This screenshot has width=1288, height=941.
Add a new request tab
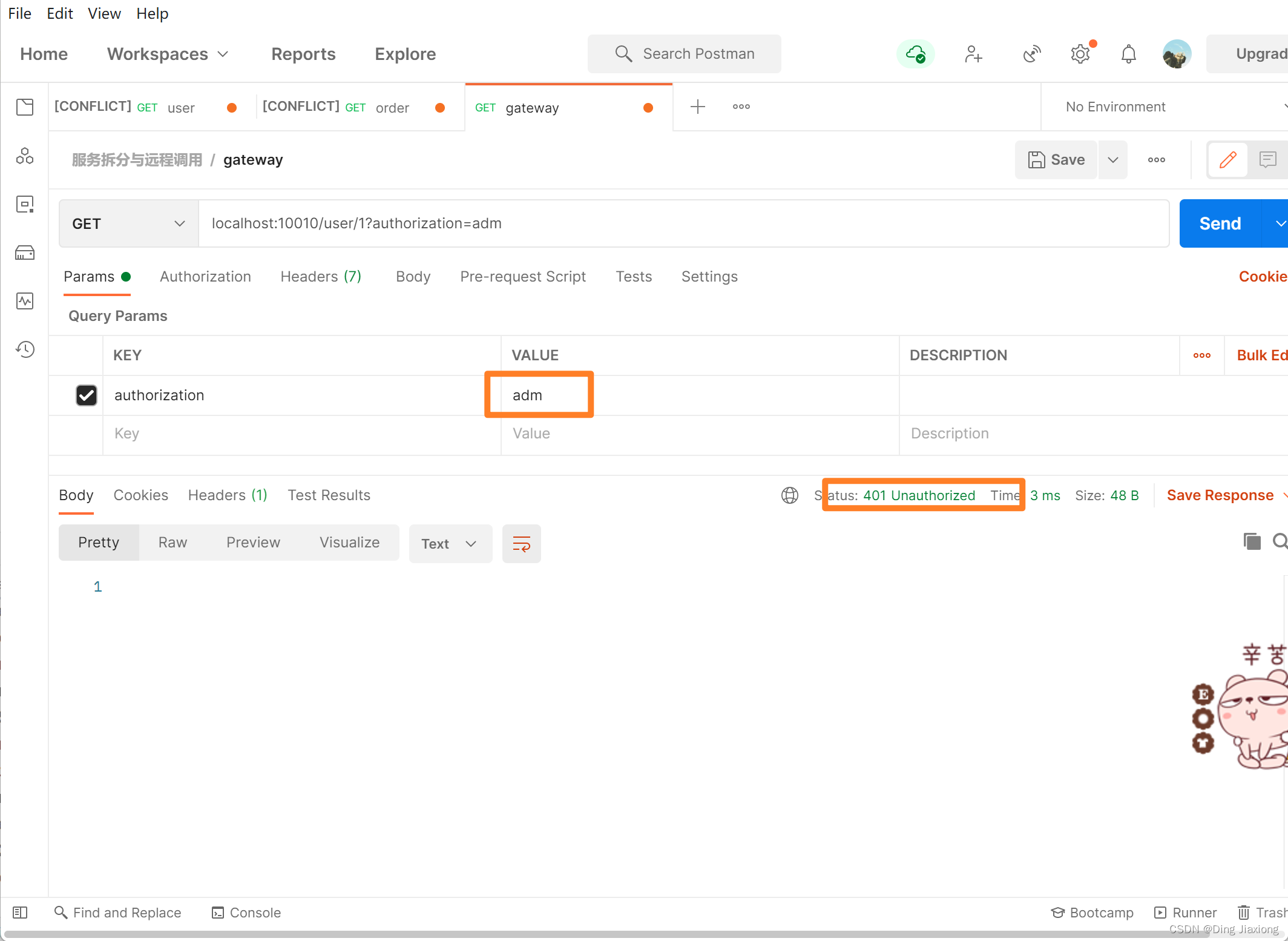698,107
